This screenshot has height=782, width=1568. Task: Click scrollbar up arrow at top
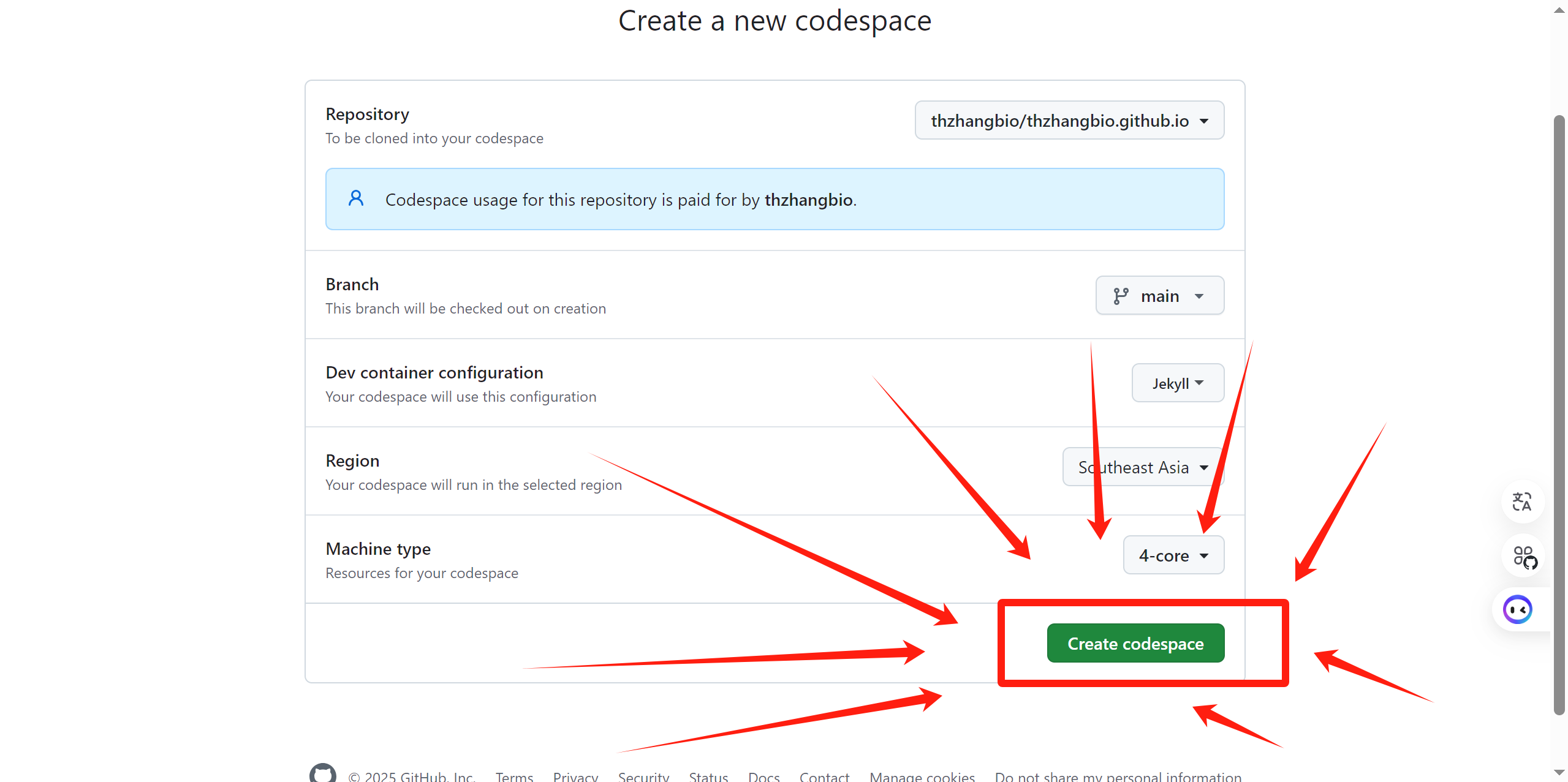[x=1559, y=10]
